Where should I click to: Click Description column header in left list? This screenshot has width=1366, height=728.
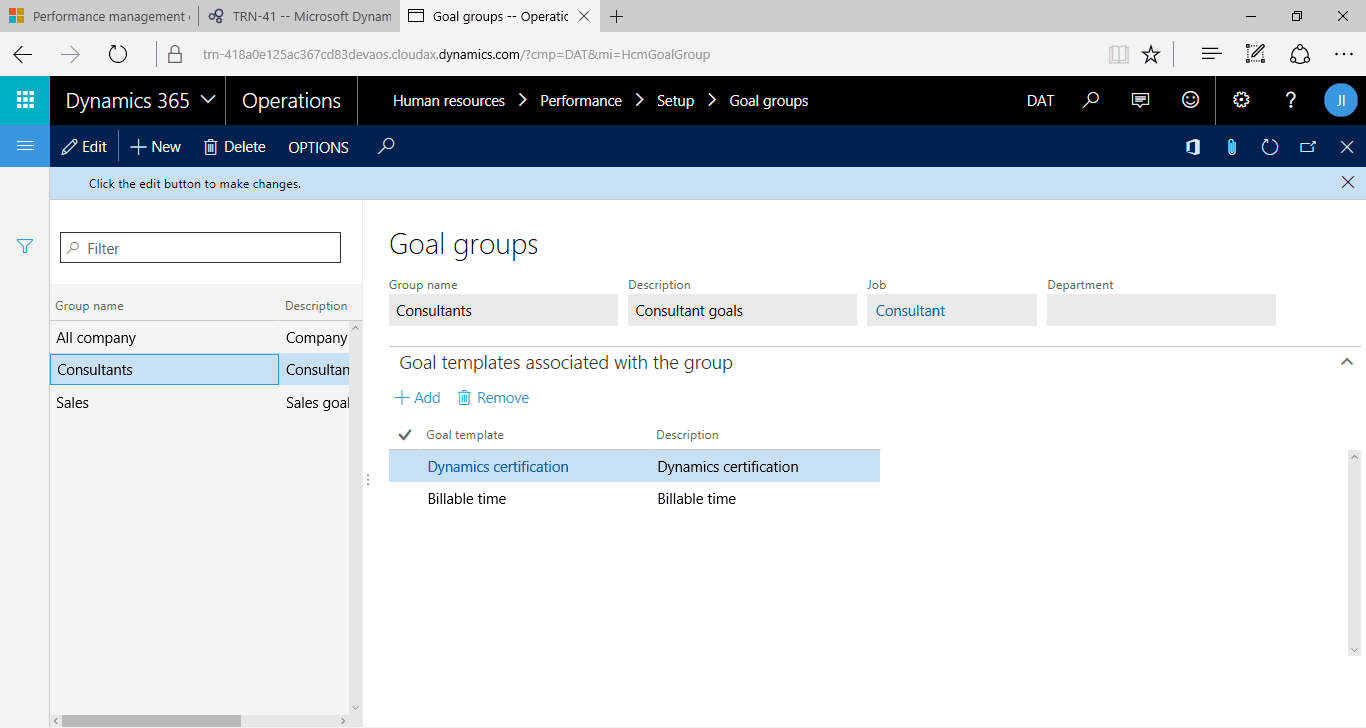[x=316, y=306]
